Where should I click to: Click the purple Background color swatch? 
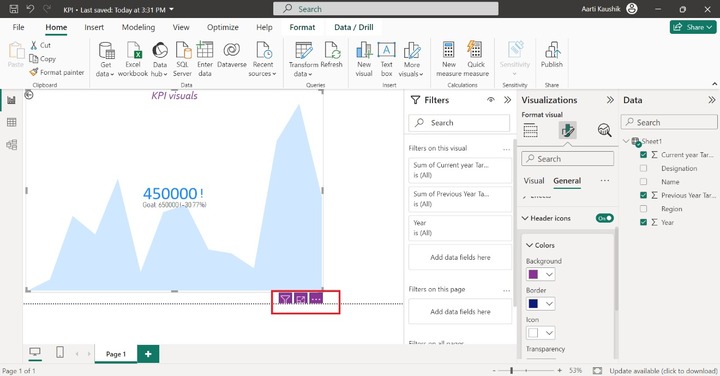(534, 275)
